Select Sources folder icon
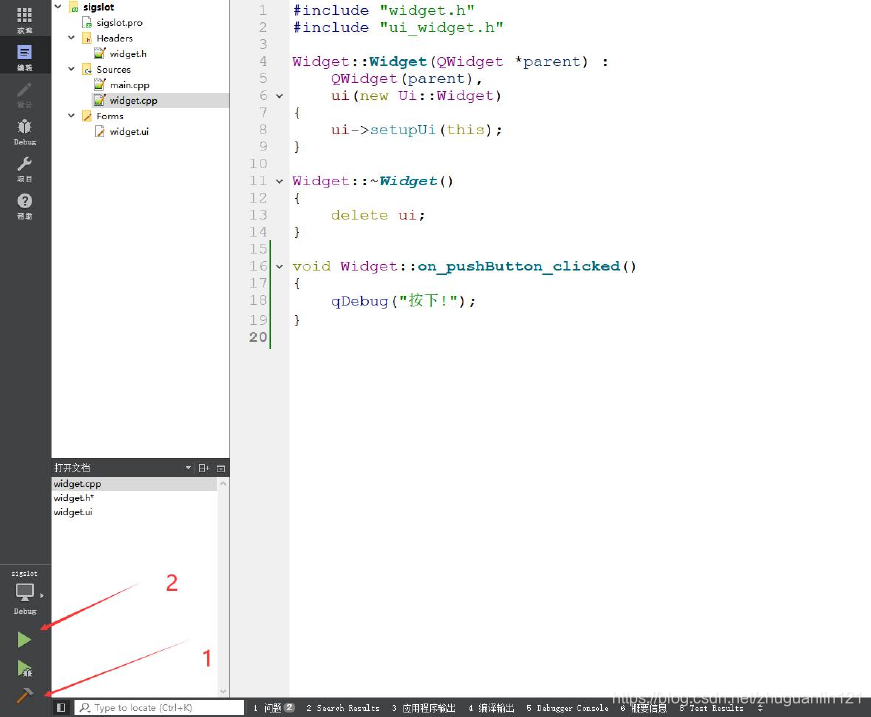Screen dimensions: 871x717 pos(87,69)
